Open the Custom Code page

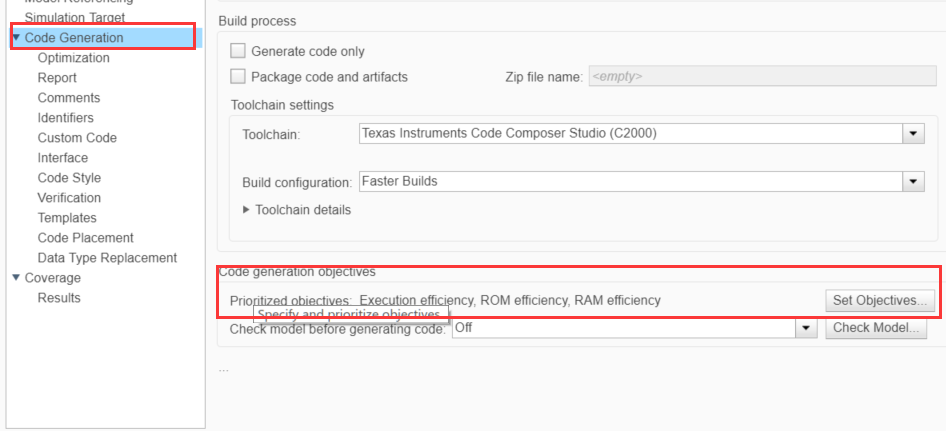point(77,138)
